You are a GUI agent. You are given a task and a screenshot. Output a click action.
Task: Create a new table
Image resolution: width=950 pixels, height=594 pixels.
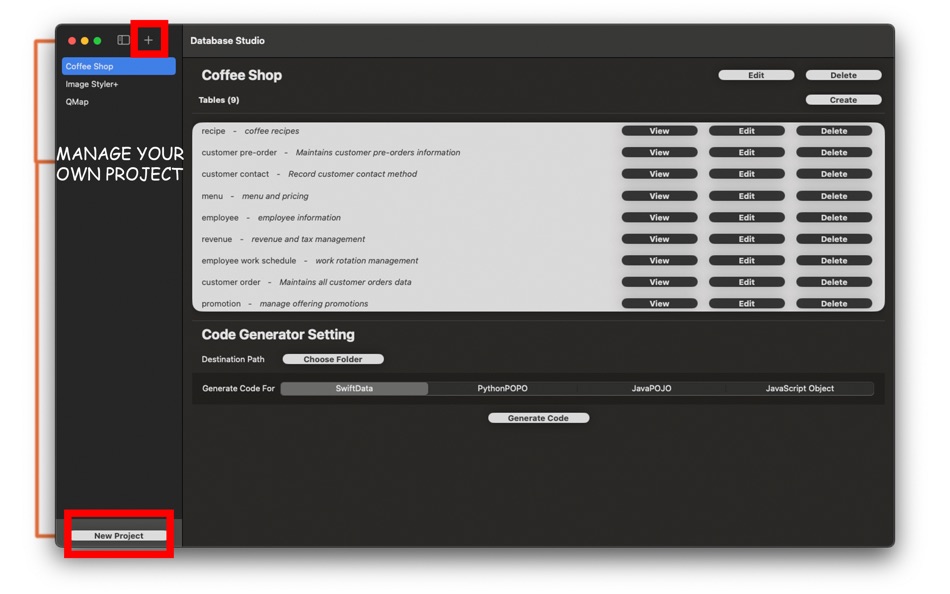pyautogui.click(x=844, y=99)
